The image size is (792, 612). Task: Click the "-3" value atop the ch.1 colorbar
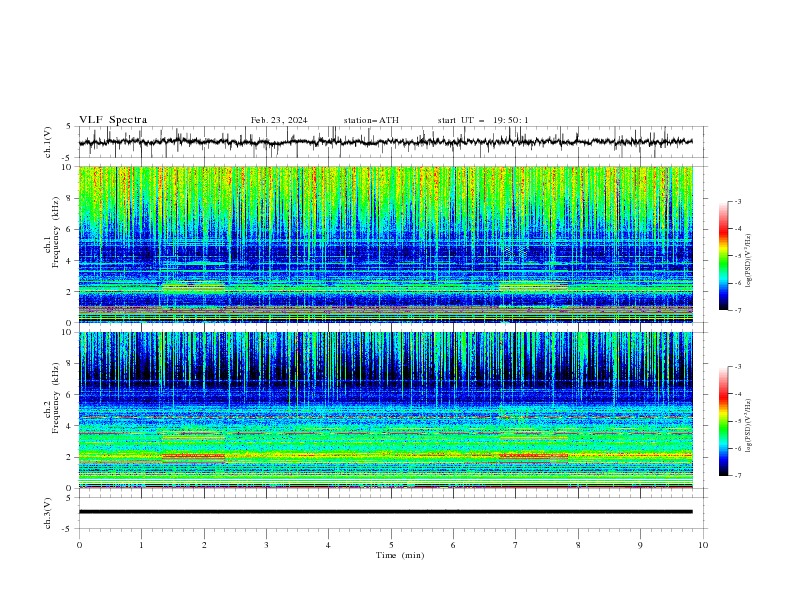(737, 201)
